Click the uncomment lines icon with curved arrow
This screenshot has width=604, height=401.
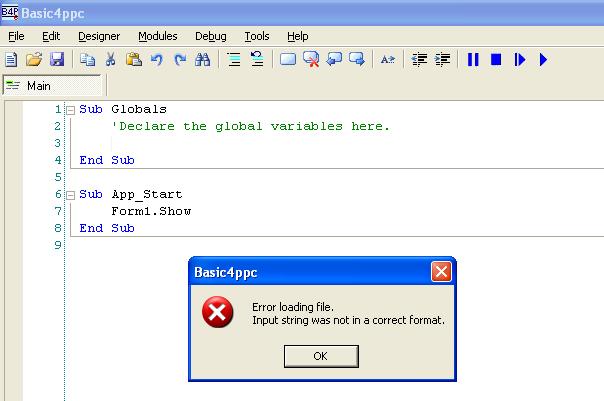257,59
